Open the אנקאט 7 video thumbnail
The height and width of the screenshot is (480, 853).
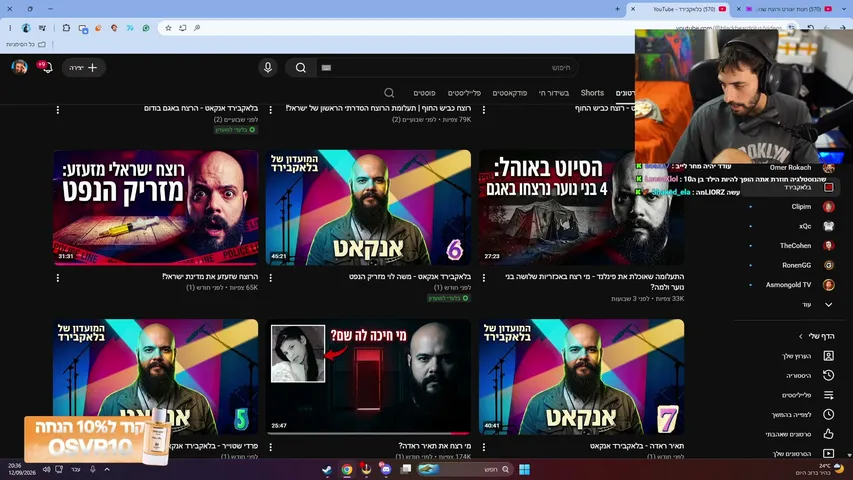(x=582, y=377)
